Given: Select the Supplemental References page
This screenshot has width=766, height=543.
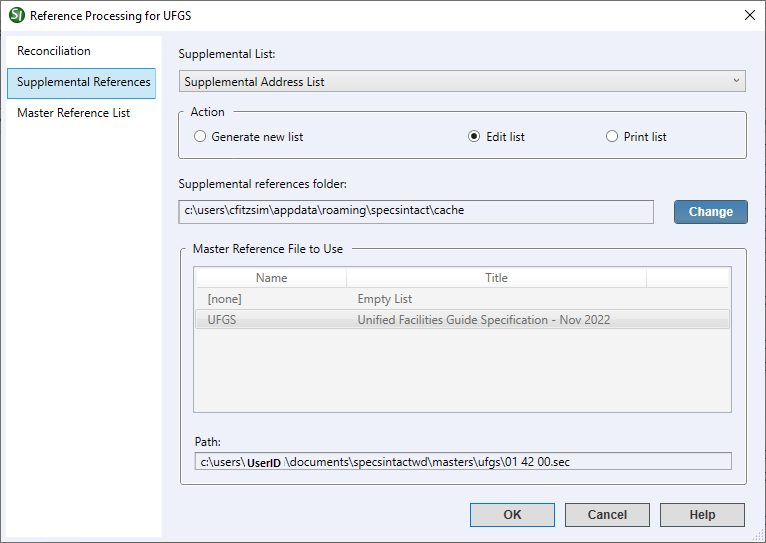Looking at the screenshot, I should (82, 83).
